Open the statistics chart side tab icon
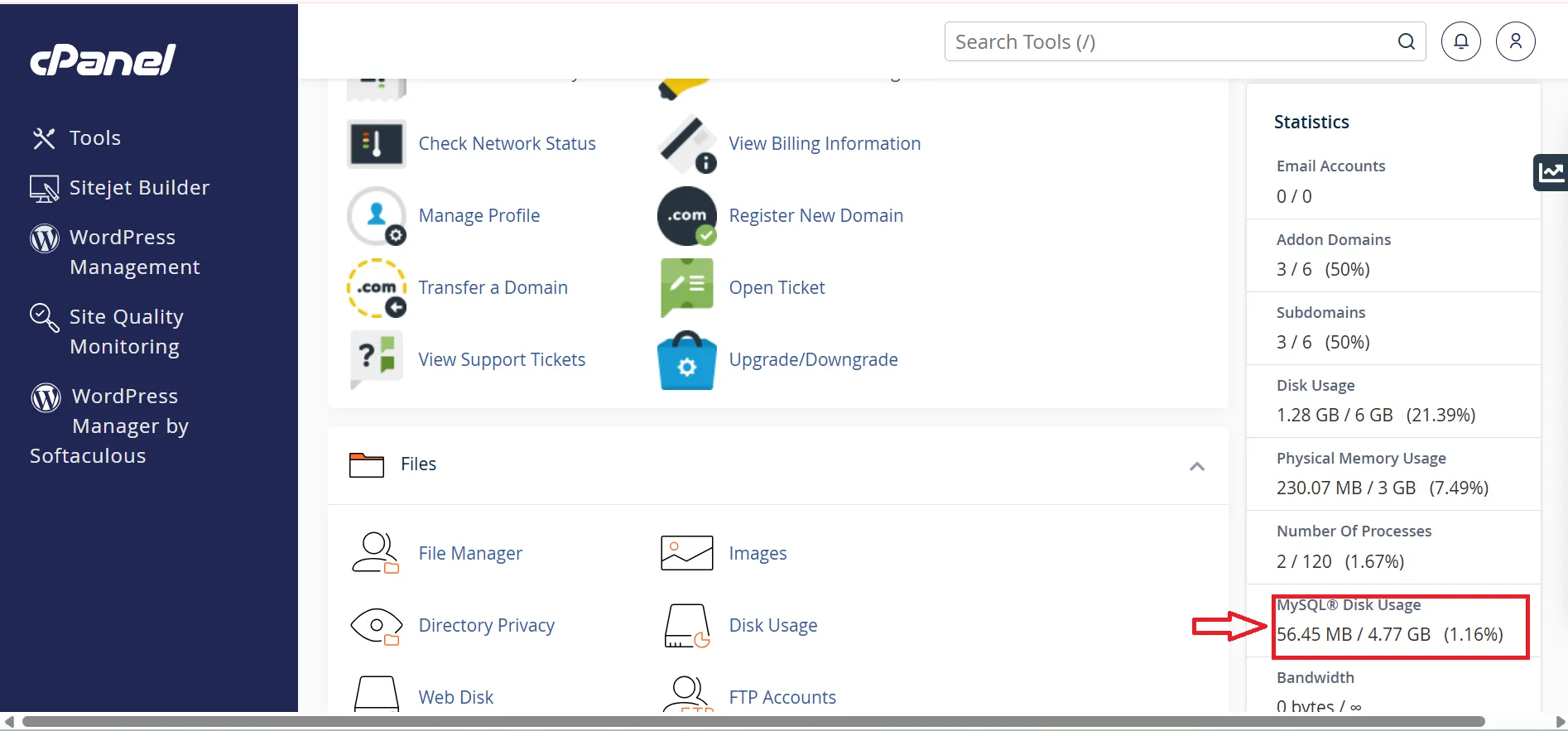1568x731 pixels. 1551,172
